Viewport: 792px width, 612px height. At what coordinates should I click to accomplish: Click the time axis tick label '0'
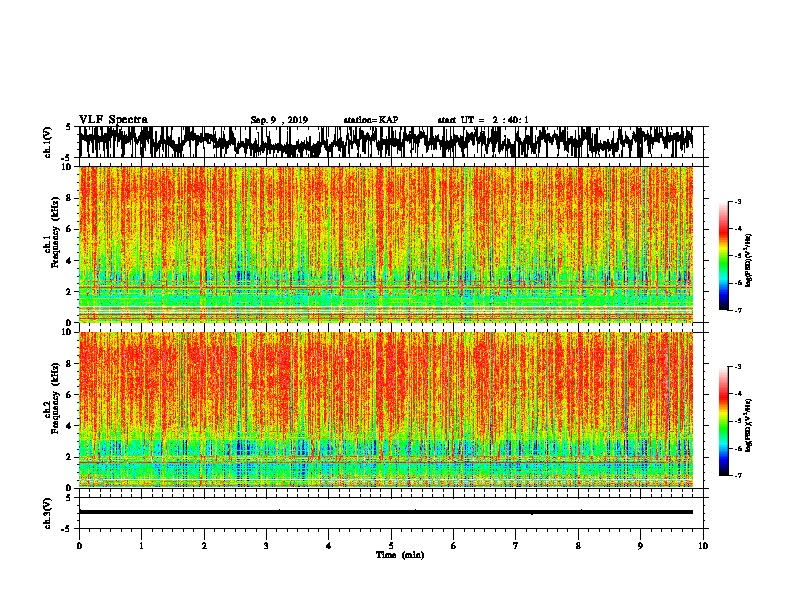pos(79,546)
